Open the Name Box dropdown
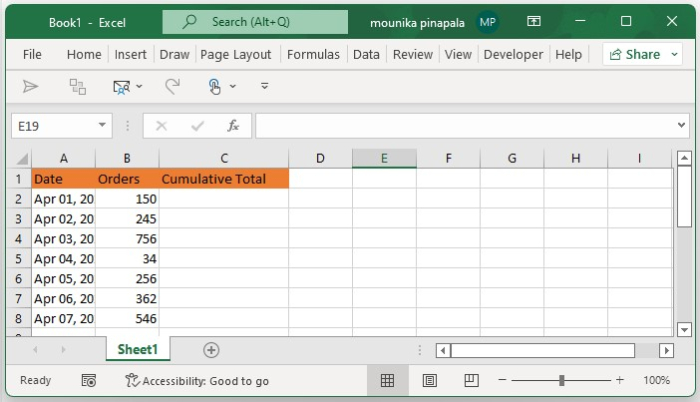 tap(103, 126)
